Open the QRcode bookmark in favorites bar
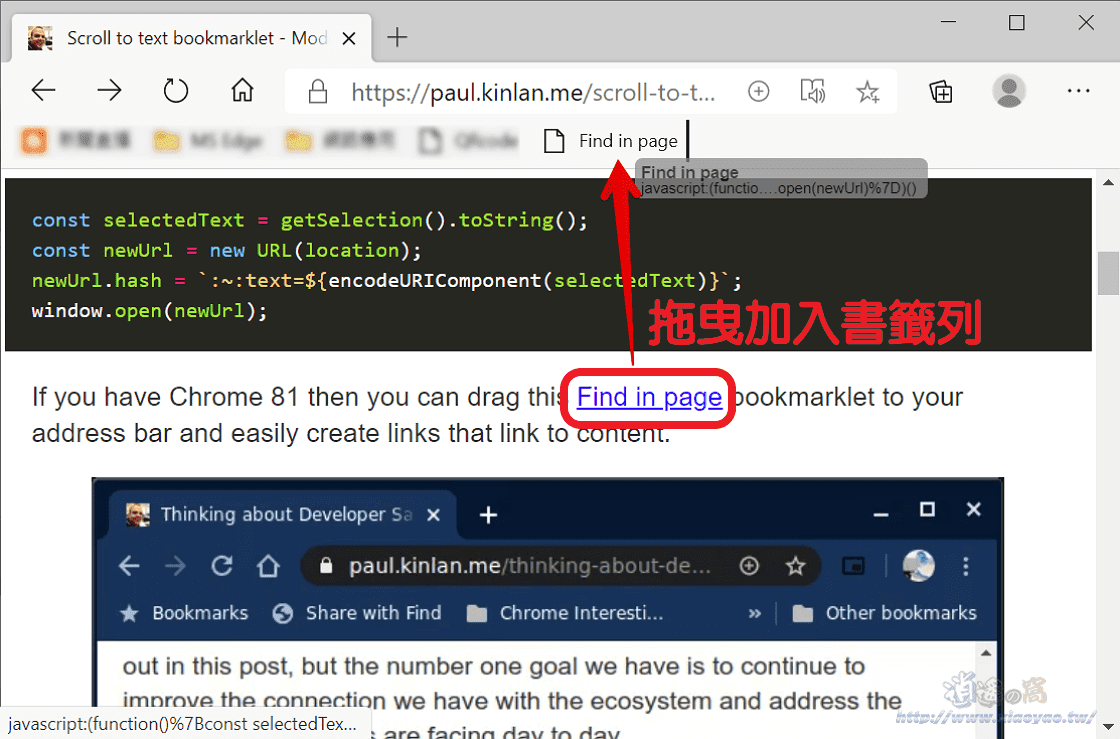Viewport: 1120px width, 739px height. pyautogui.click(x=469, y=141)
